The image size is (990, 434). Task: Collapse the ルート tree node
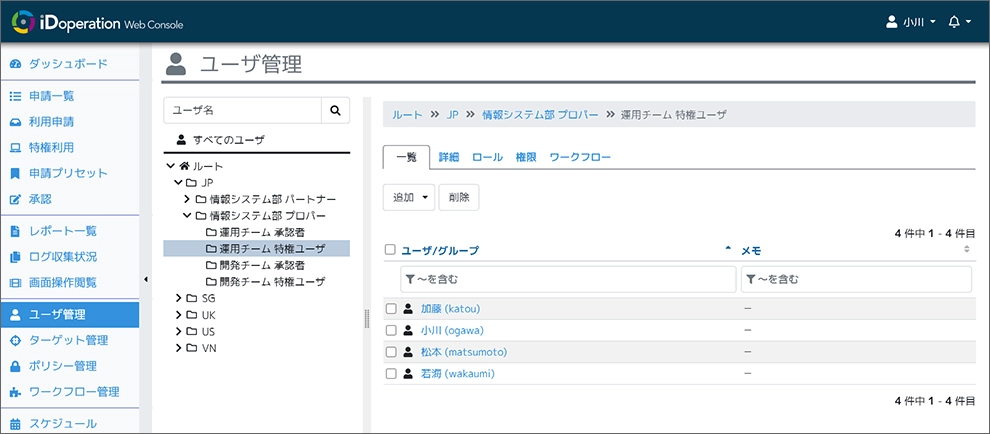170,166
